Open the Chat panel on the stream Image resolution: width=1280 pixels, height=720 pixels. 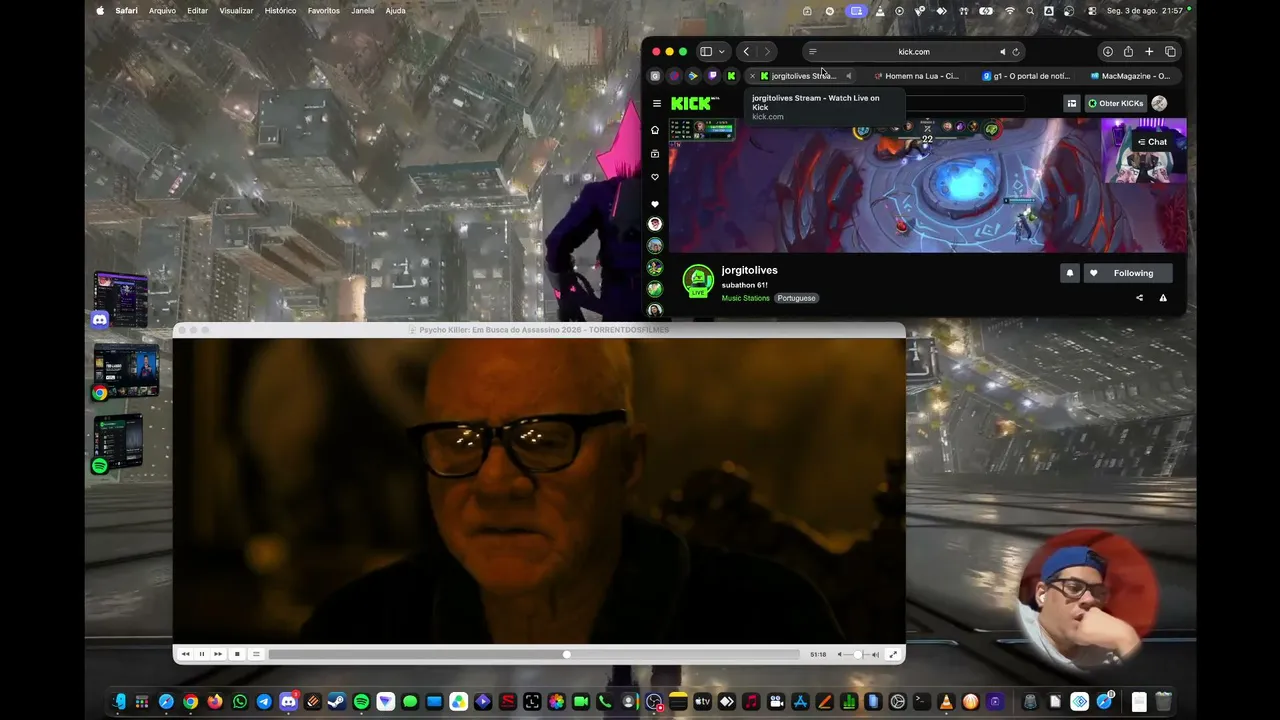coord(1152,142)
